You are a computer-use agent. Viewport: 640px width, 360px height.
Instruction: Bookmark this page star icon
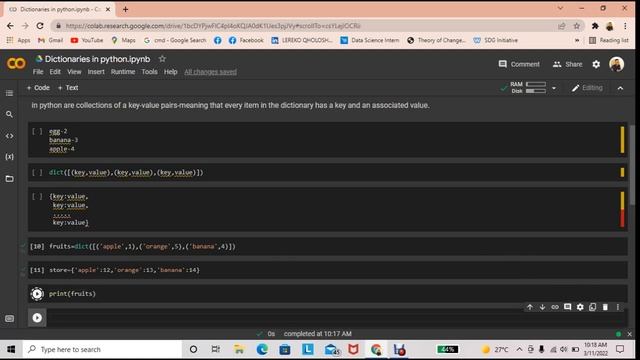[x=577, y=26]
